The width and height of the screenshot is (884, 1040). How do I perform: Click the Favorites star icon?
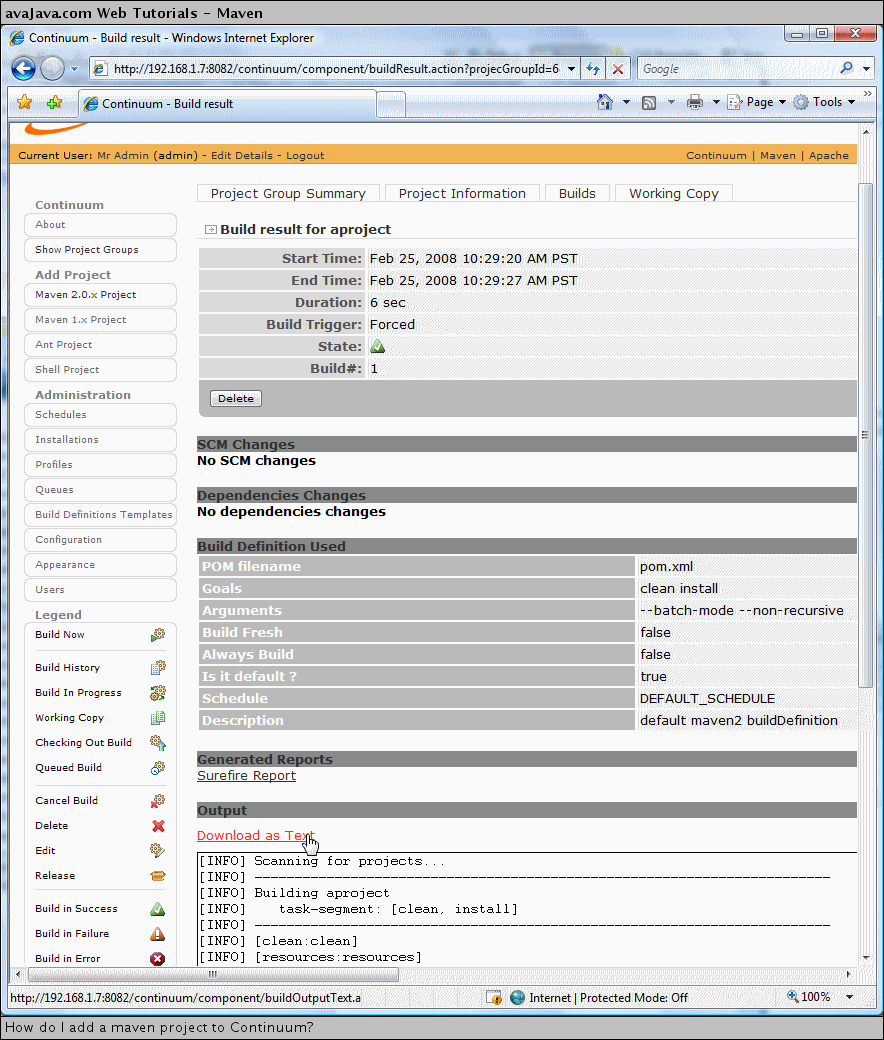coord(25,103)
